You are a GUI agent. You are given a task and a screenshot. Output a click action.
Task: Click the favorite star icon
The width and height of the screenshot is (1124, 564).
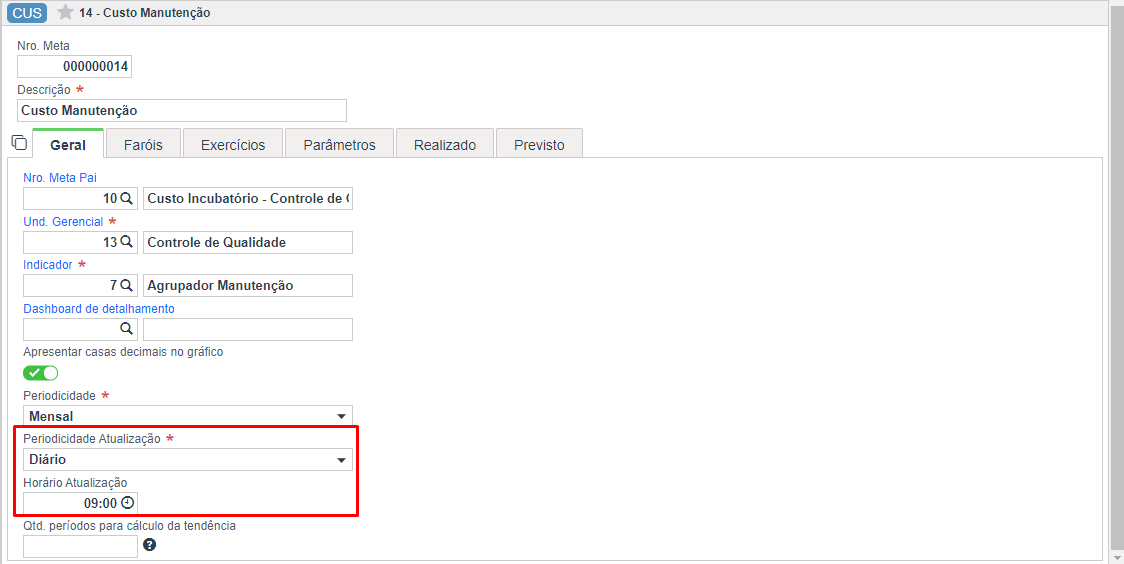coord(65,12)
